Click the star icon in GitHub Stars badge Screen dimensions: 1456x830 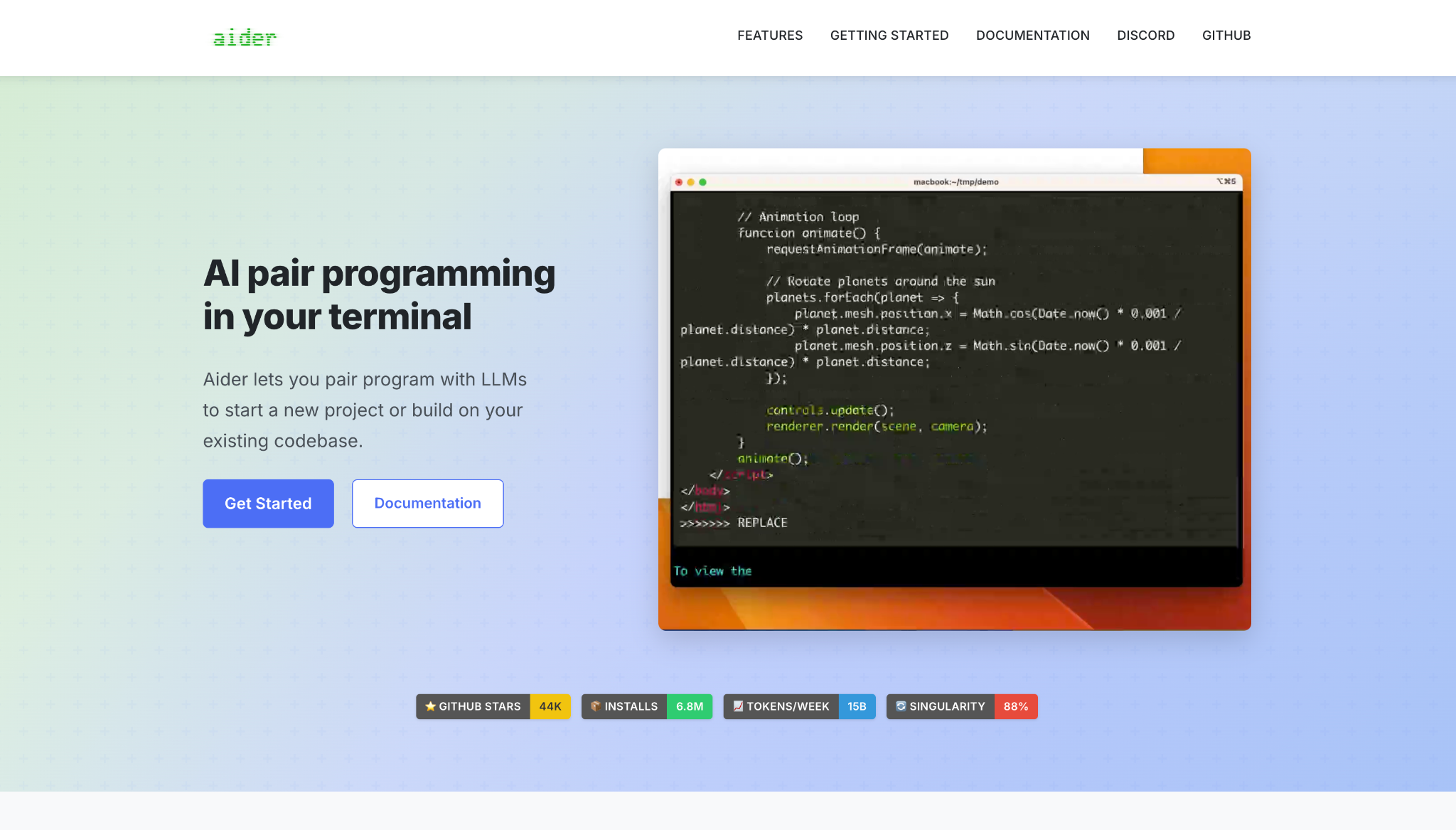(x=430, y=706)
